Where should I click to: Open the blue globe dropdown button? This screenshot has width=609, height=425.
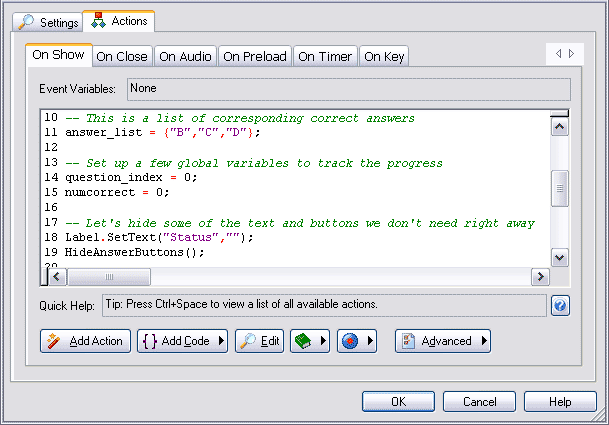(357, 341)
